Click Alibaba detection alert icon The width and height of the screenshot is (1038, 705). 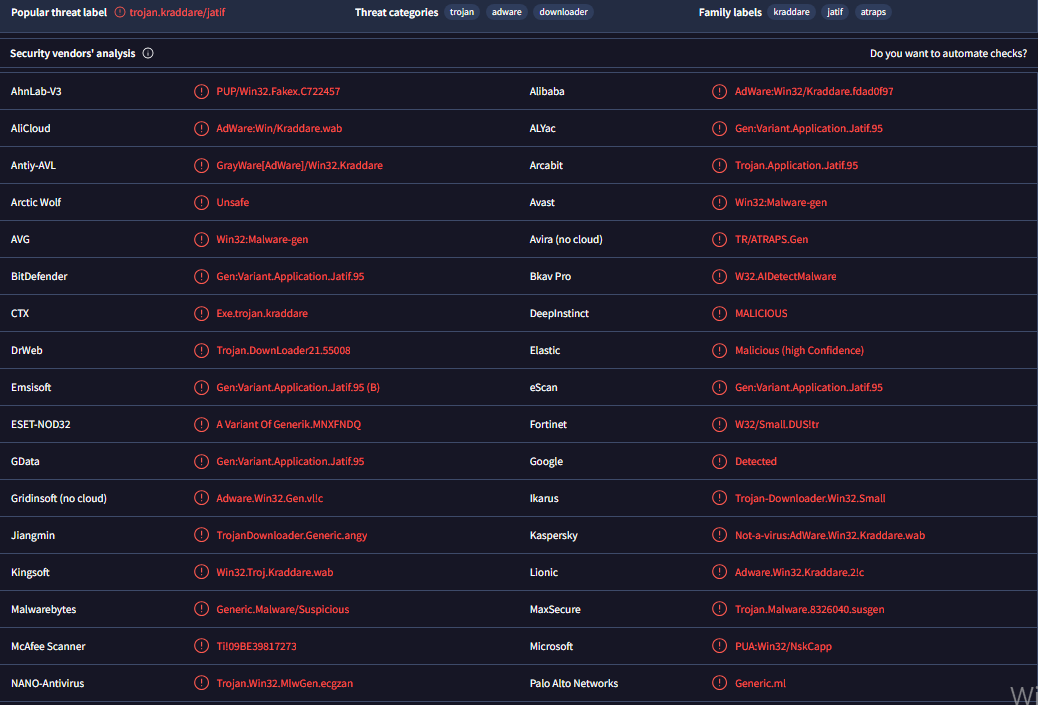tap(720, 91)
